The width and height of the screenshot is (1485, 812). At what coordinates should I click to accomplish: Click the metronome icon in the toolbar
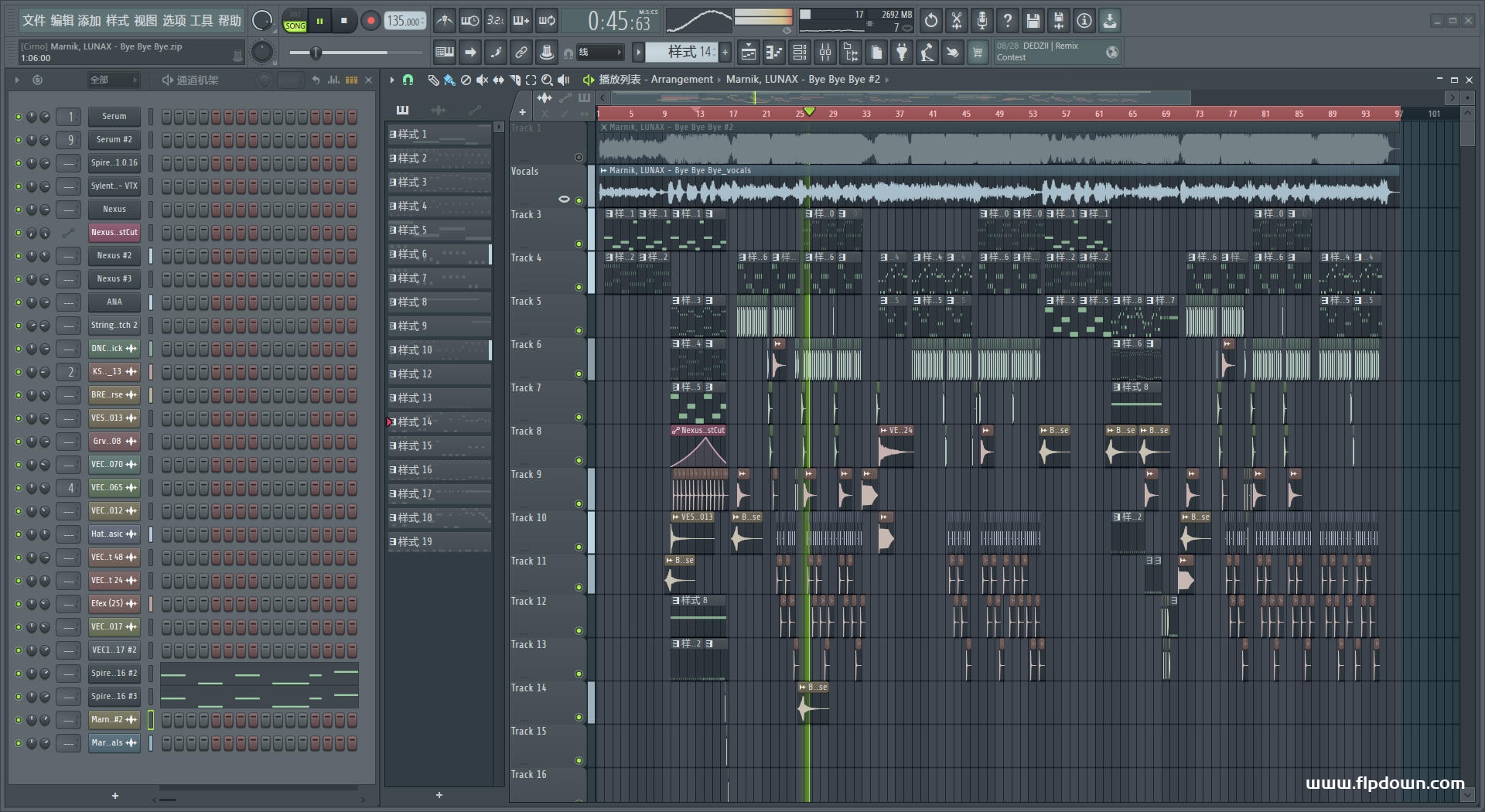(444, 21)
